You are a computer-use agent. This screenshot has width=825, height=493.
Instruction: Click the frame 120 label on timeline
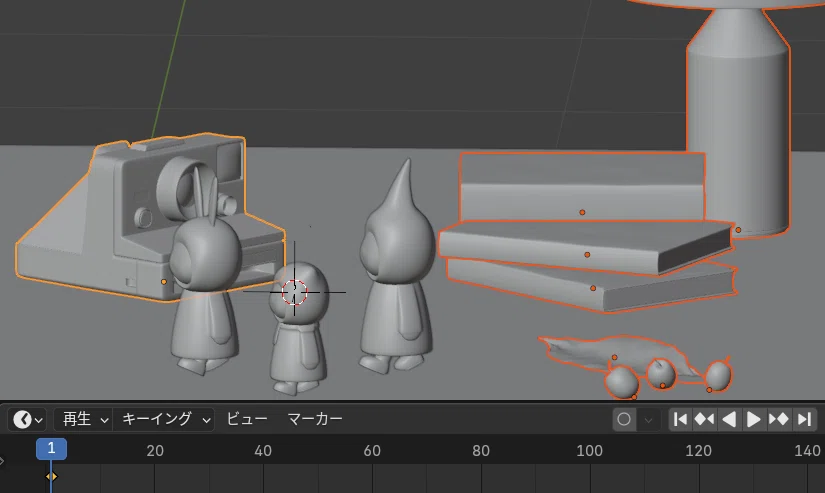point(698,451)
